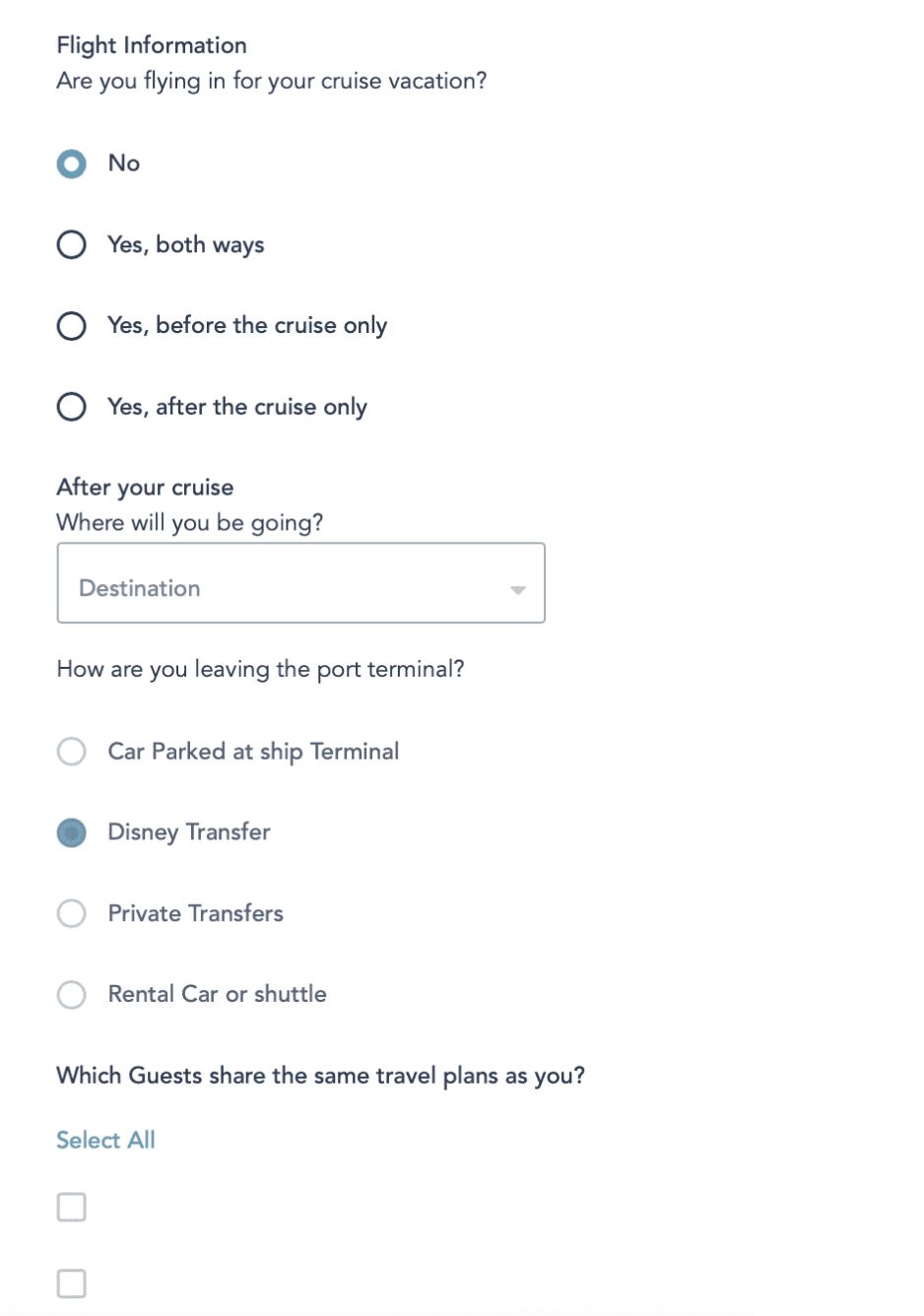
Task: Click the Destination dropdown chevron arrow
Action: tap(518, 588)
